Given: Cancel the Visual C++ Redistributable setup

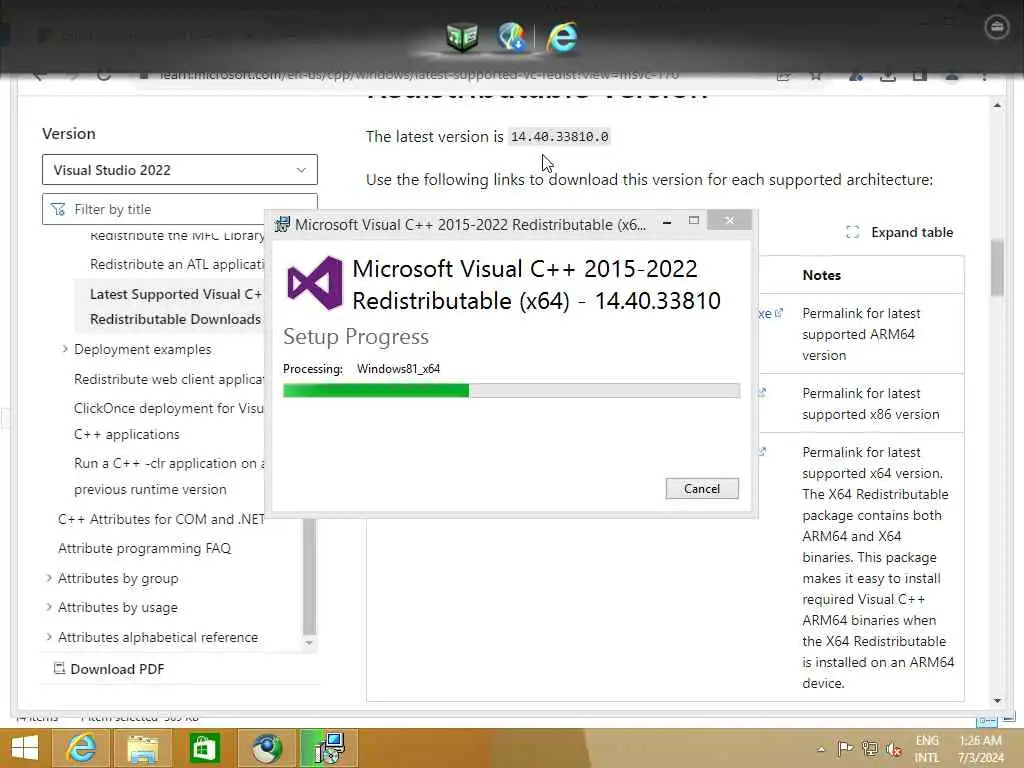Looking at the screenshot, I should 702,488.
